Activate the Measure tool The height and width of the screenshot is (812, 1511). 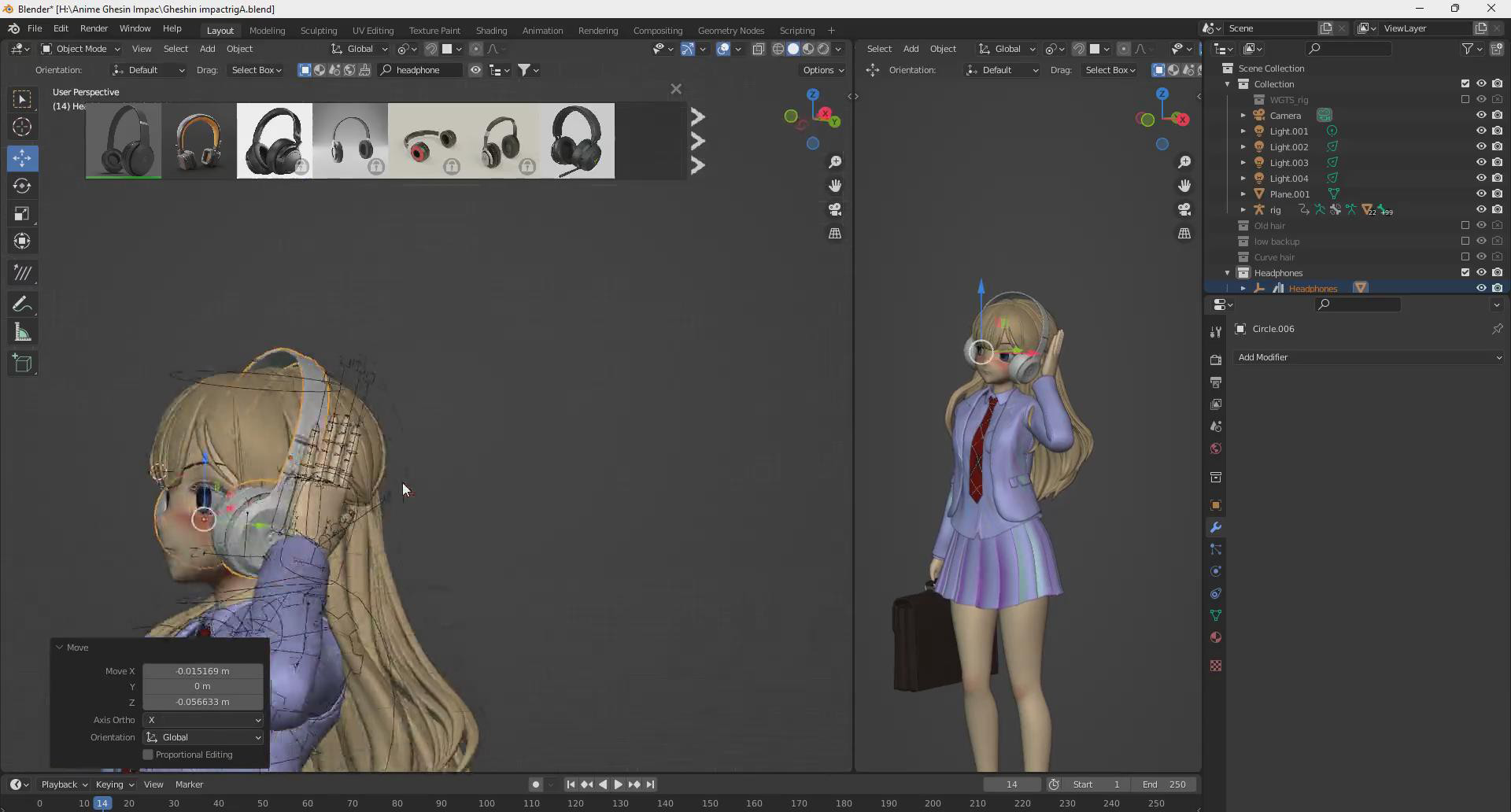22,333
